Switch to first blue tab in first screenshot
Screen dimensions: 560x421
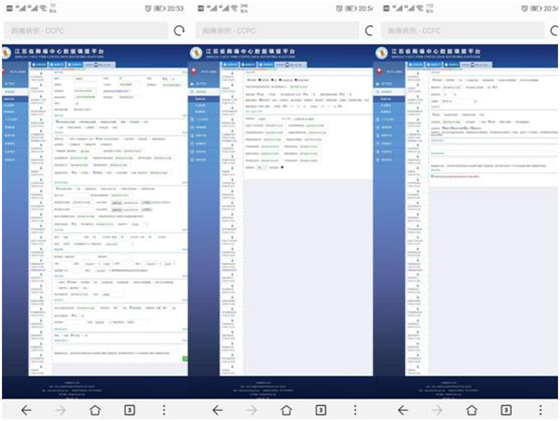tap(39, 65)
